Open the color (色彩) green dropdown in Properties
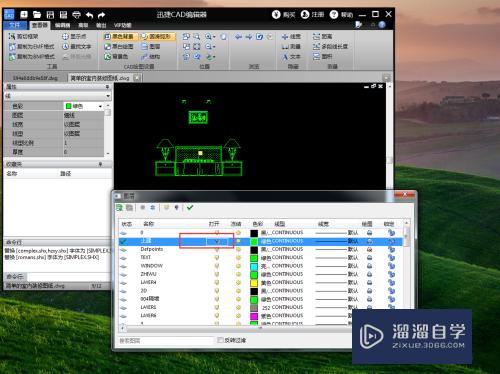The image size is (500, 374). [100, 106]
